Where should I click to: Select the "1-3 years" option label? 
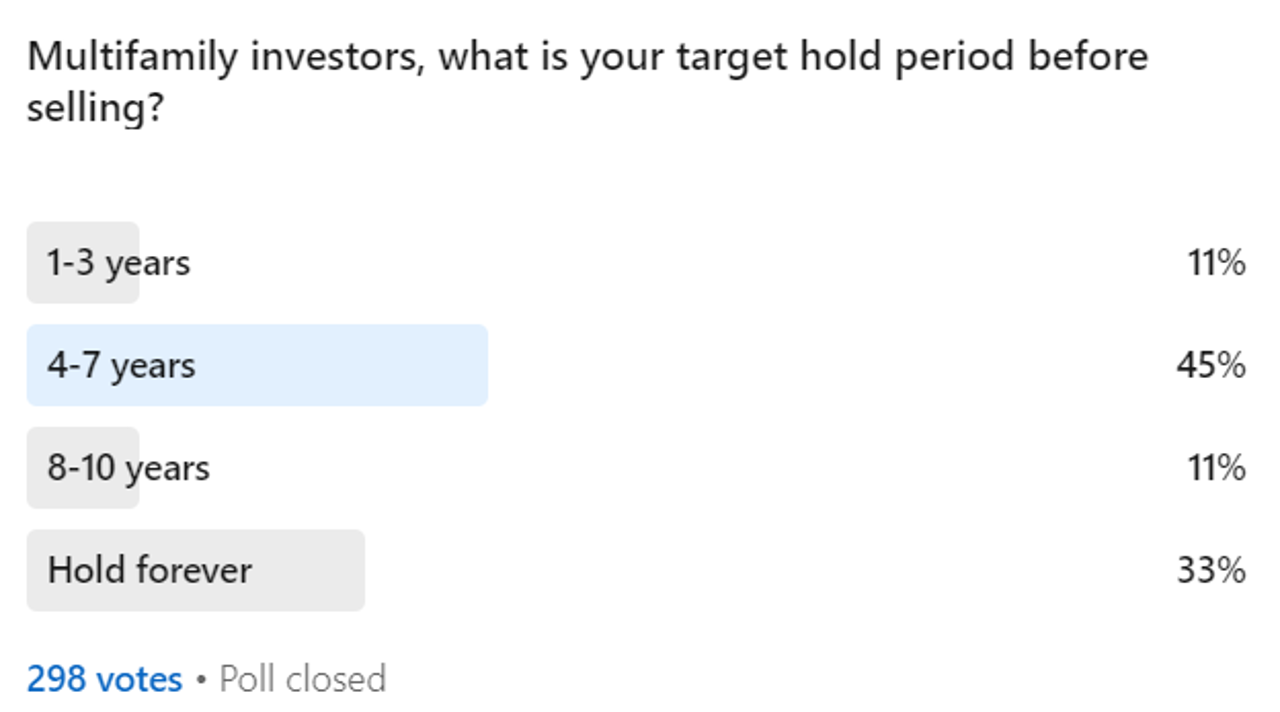(x=118, y=263)
